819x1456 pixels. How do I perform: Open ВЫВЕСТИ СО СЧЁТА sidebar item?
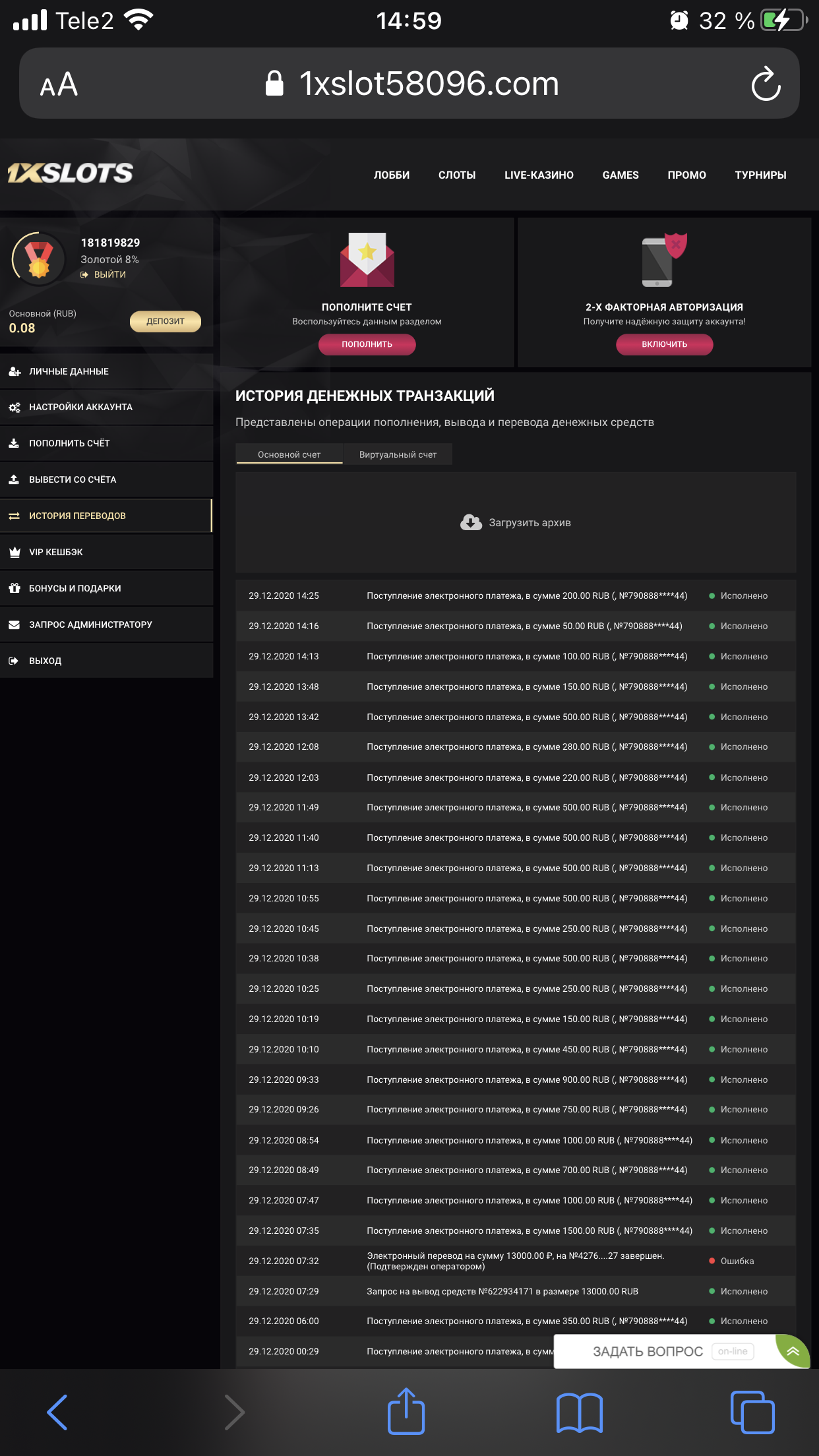pos(106,479)
